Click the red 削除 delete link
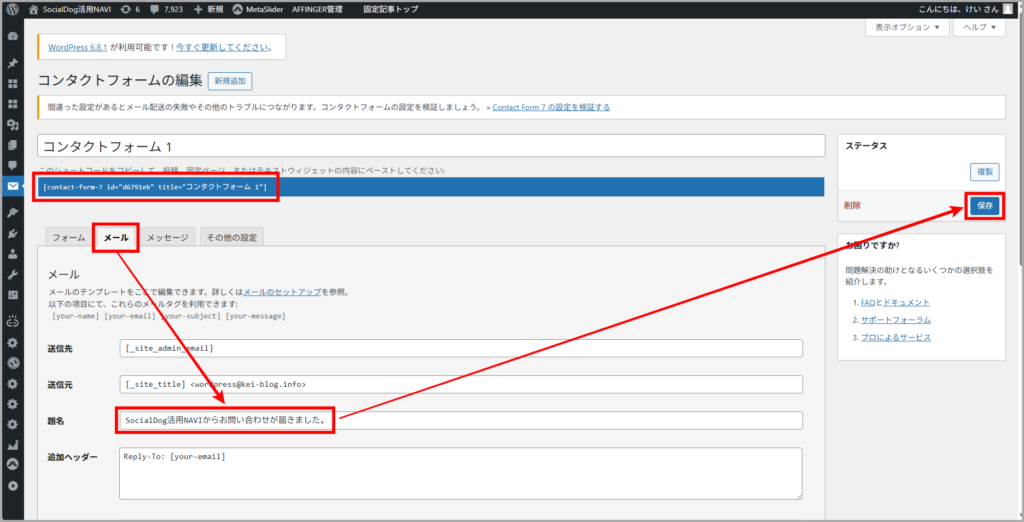Screen dimensions: 1024x522 pyautogui.click(x=852, y=205)
